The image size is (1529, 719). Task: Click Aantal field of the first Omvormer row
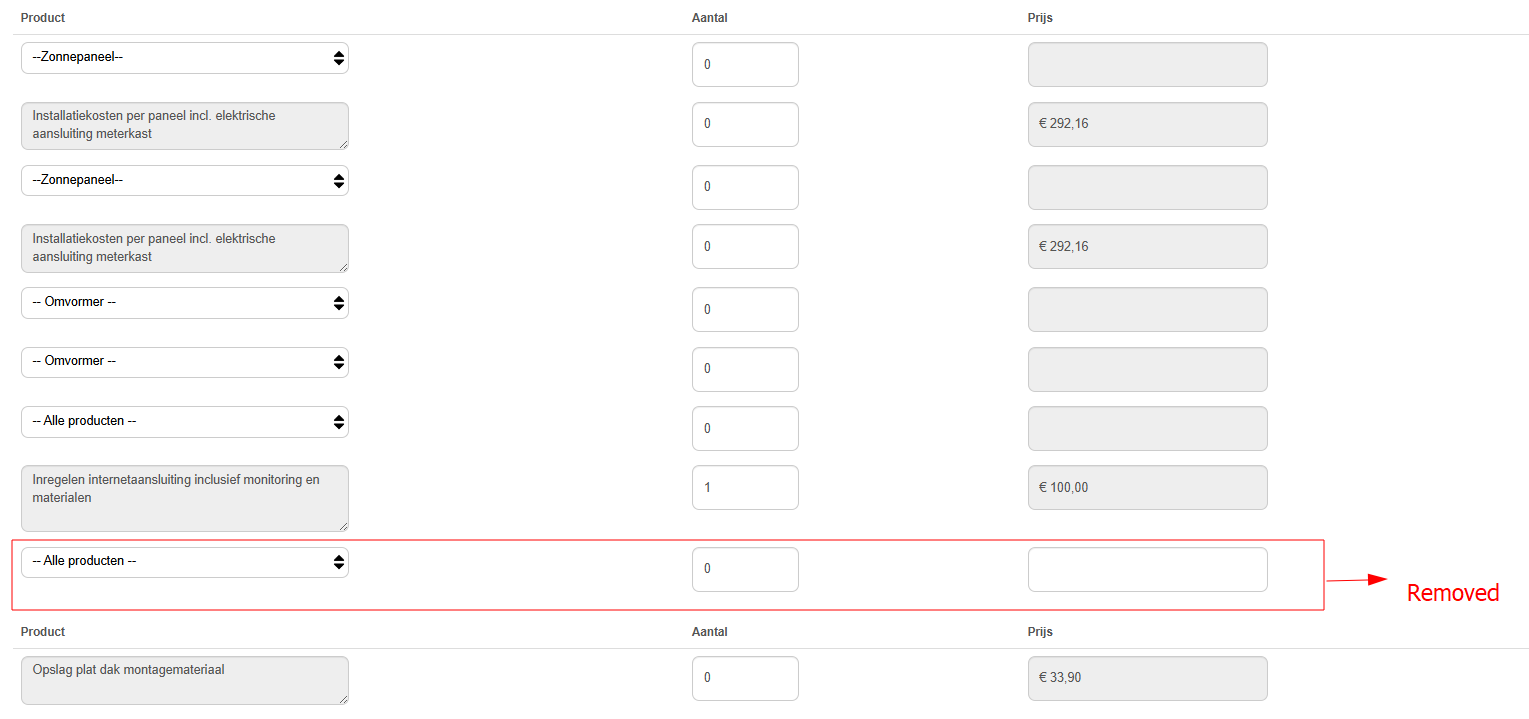click(744, 310)
